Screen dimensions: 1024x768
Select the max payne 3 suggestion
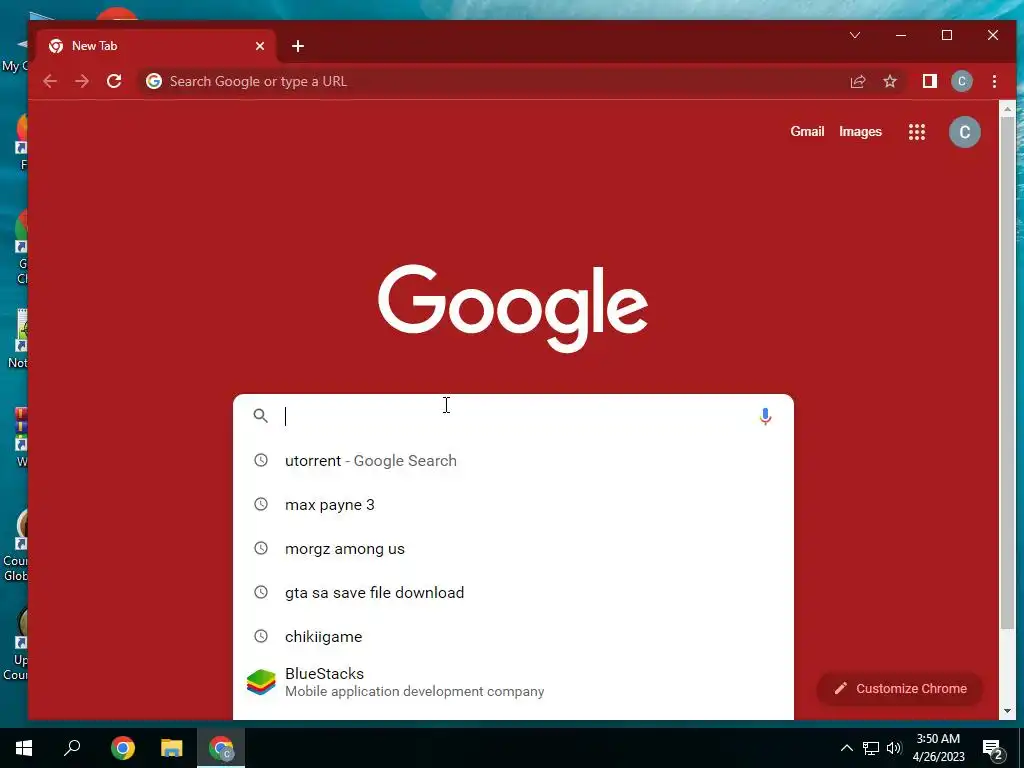(513, 504)
